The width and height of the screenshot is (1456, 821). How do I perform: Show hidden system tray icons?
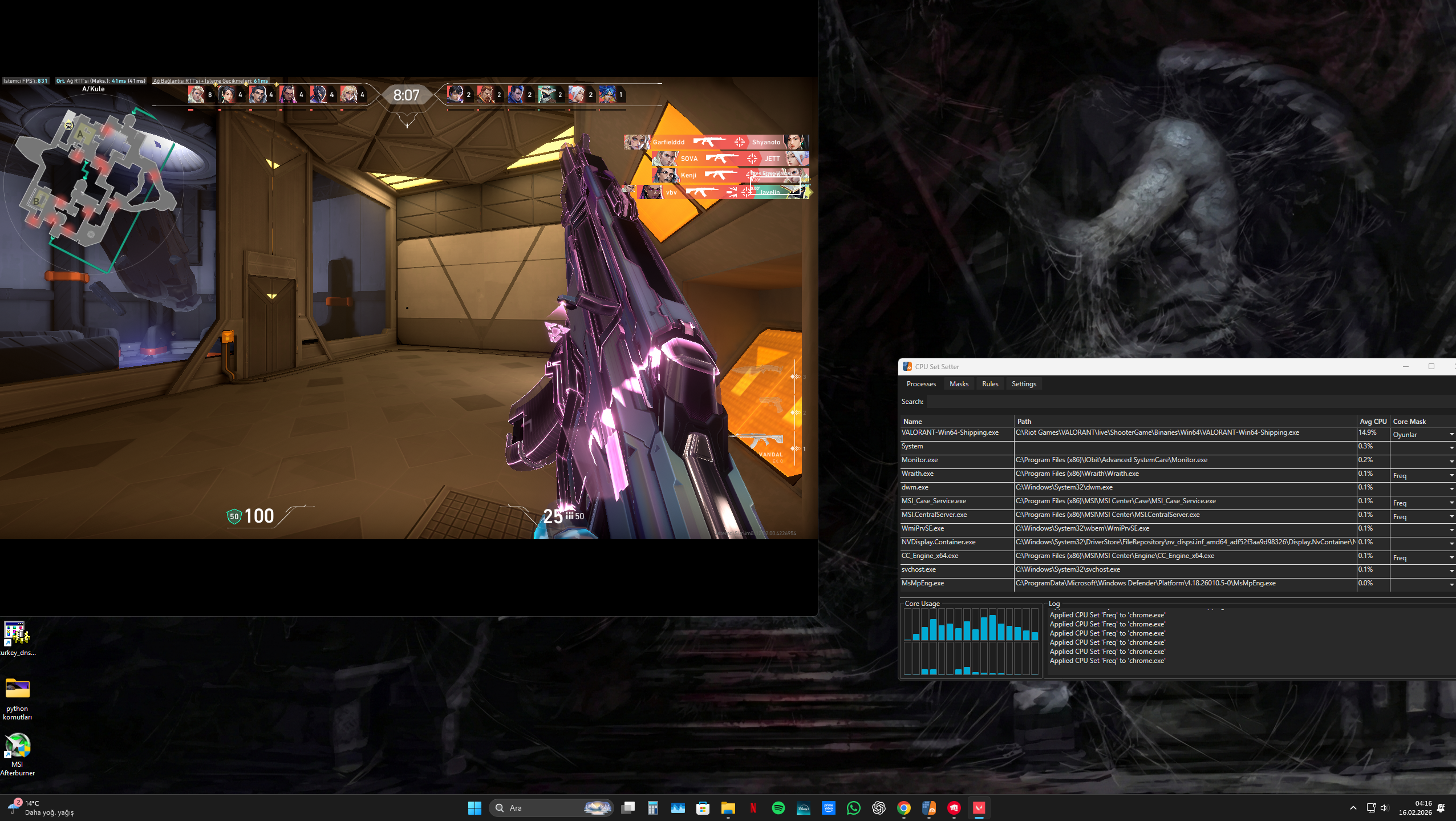coord(1353,808)
